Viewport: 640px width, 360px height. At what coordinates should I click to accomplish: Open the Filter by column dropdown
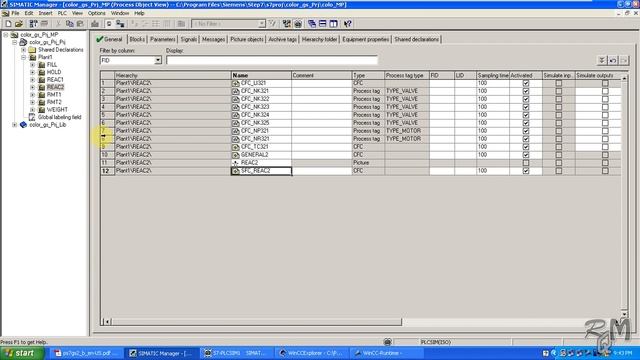pos(158,60)
